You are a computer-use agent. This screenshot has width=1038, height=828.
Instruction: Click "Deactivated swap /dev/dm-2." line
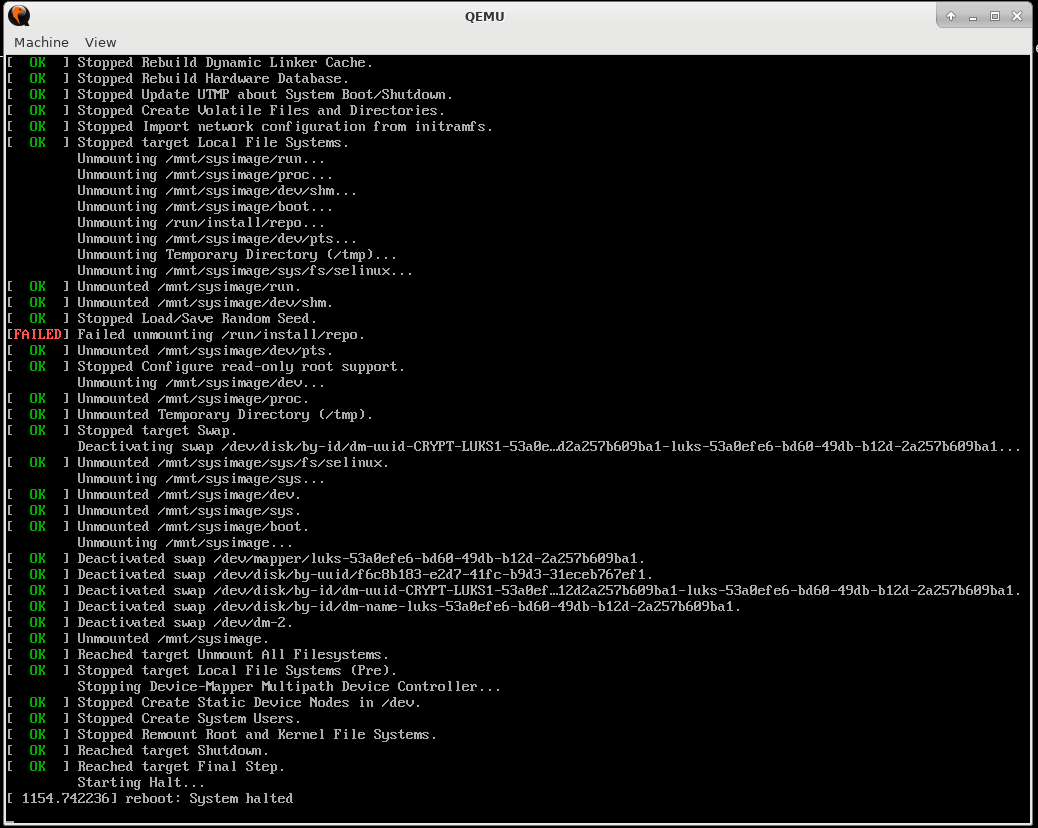(x=185, y=622)
